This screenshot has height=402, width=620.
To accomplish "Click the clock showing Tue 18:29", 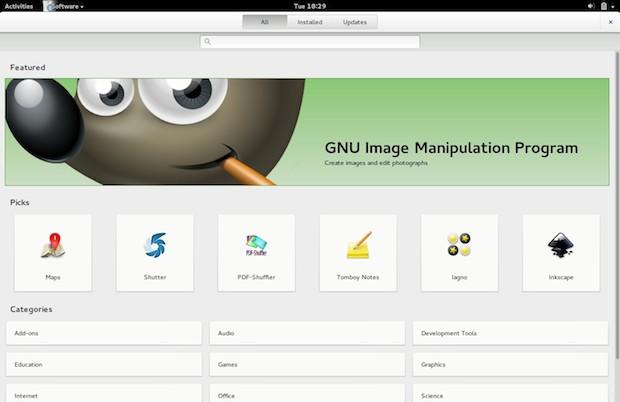I will coord(310,6).
